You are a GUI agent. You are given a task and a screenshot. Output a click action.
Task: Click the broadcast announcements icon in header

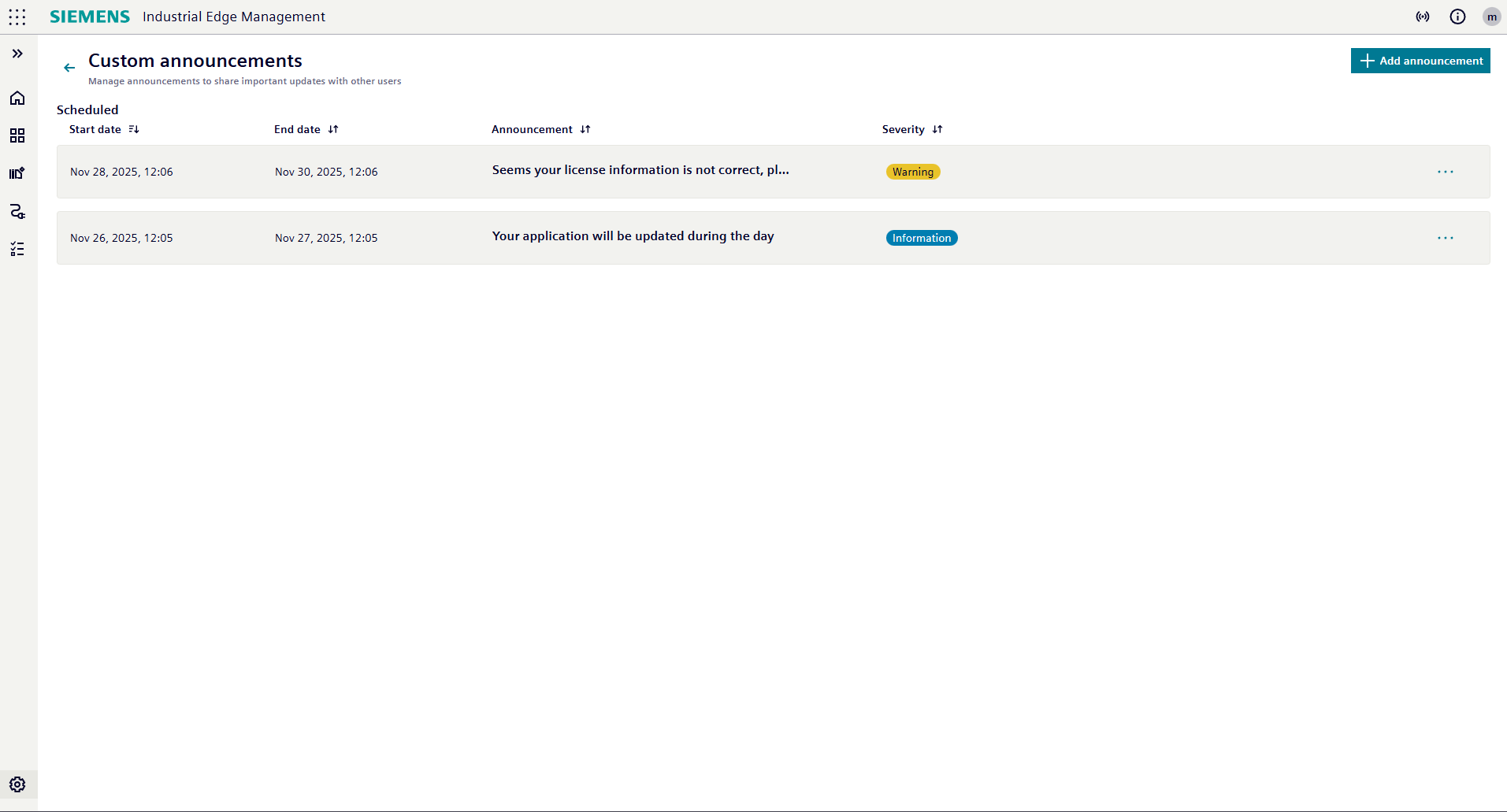coord(1423,17)
